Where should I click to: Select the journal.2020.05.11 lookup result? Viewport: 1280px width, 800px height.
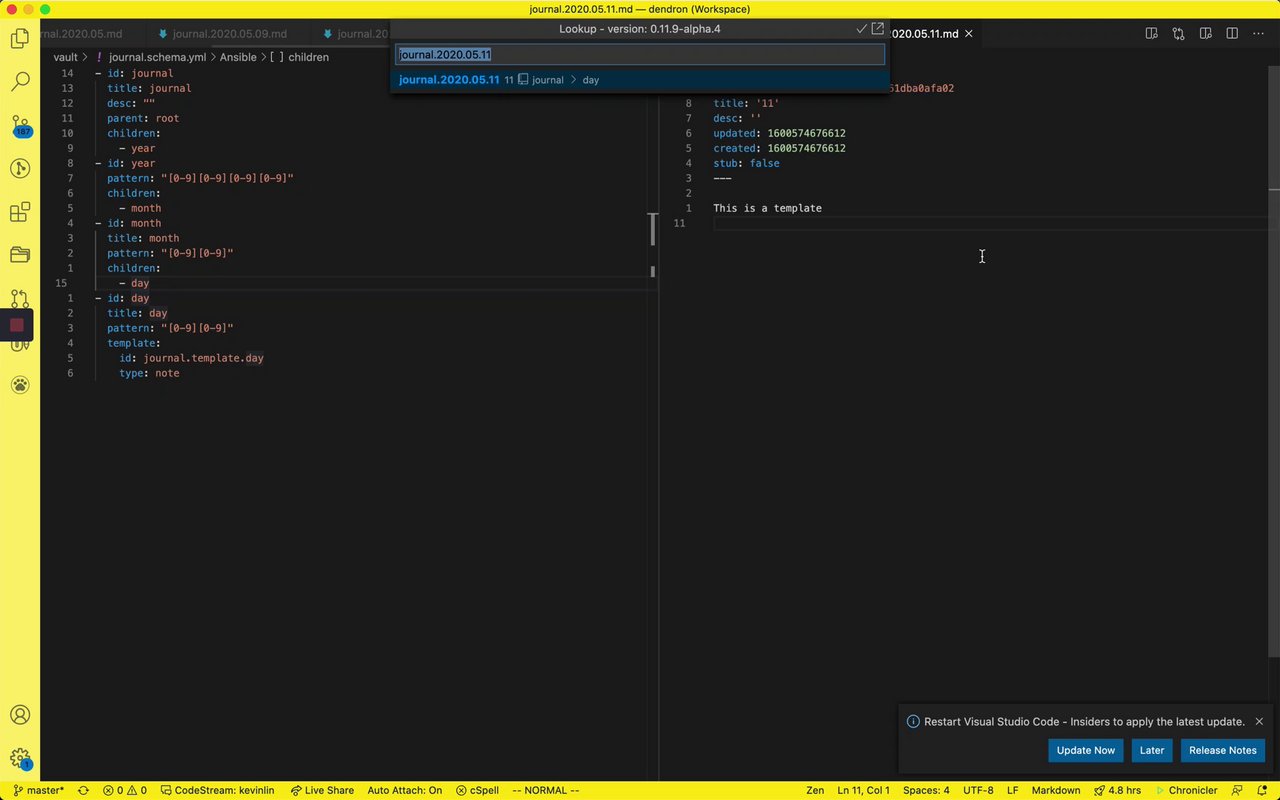pyautogui.click(x=640, y=80)
